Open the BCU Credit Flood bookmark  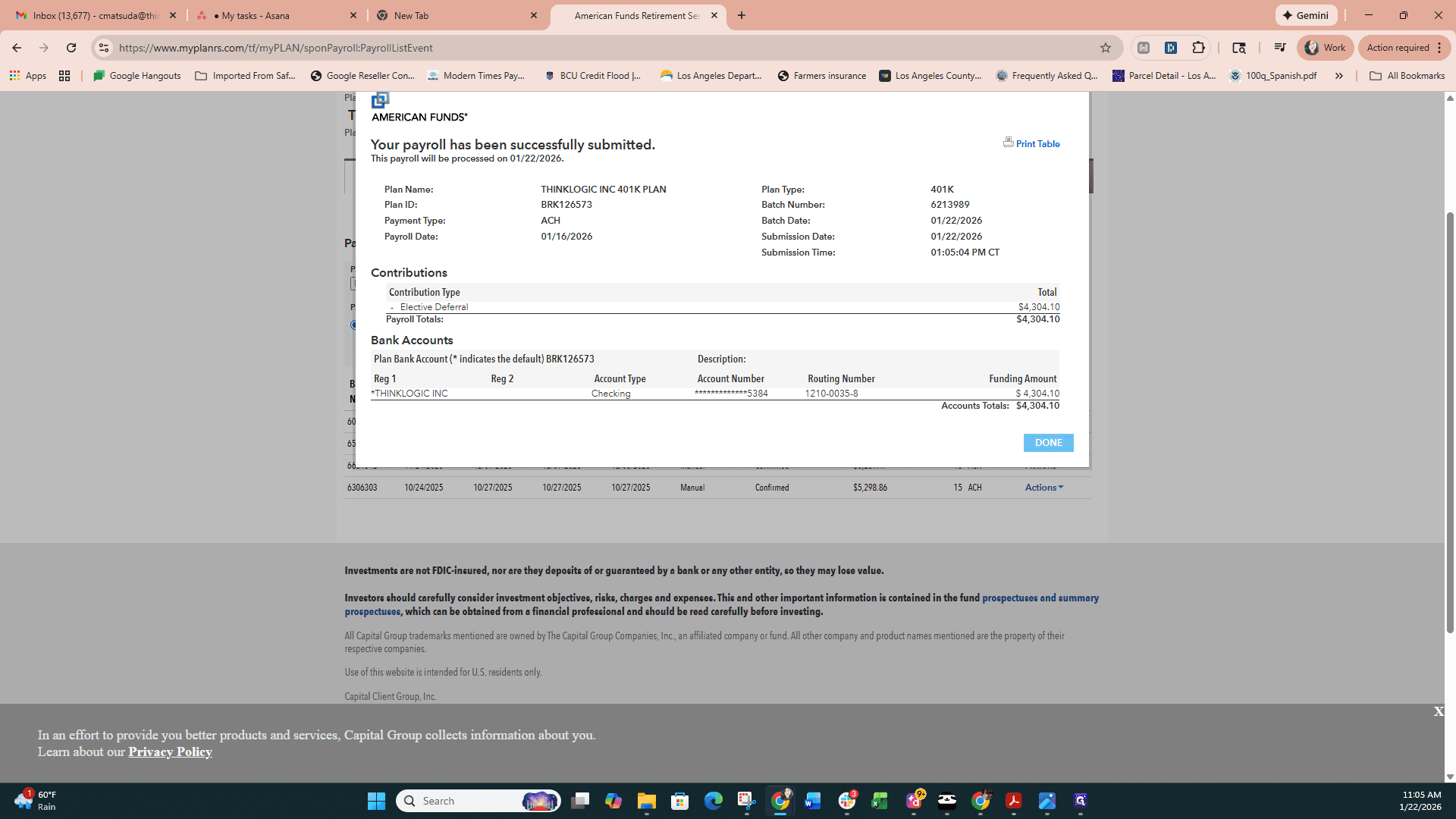592,76
